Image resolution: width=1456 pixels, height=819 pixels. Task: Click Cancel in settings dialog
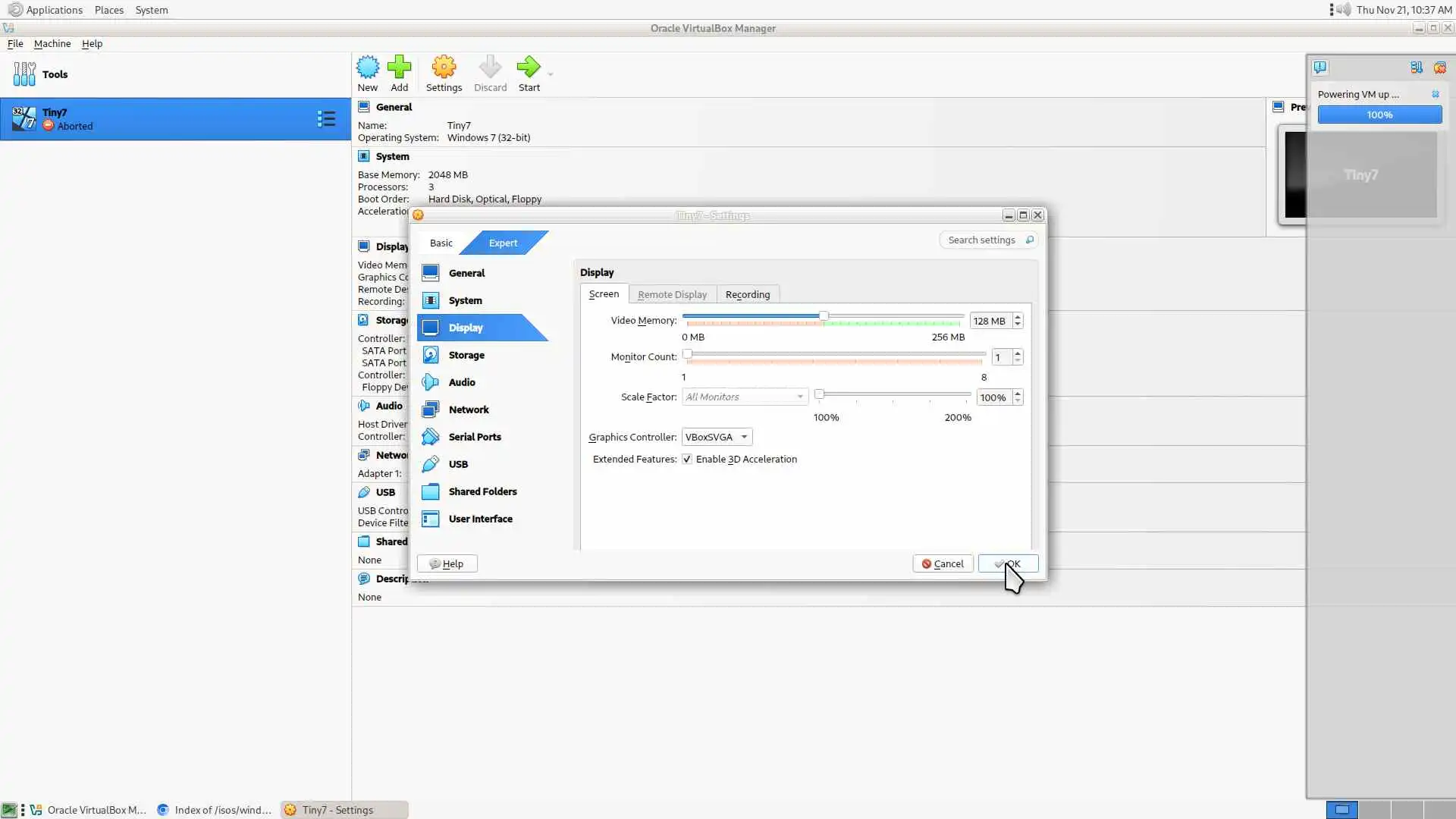point(943,563)
